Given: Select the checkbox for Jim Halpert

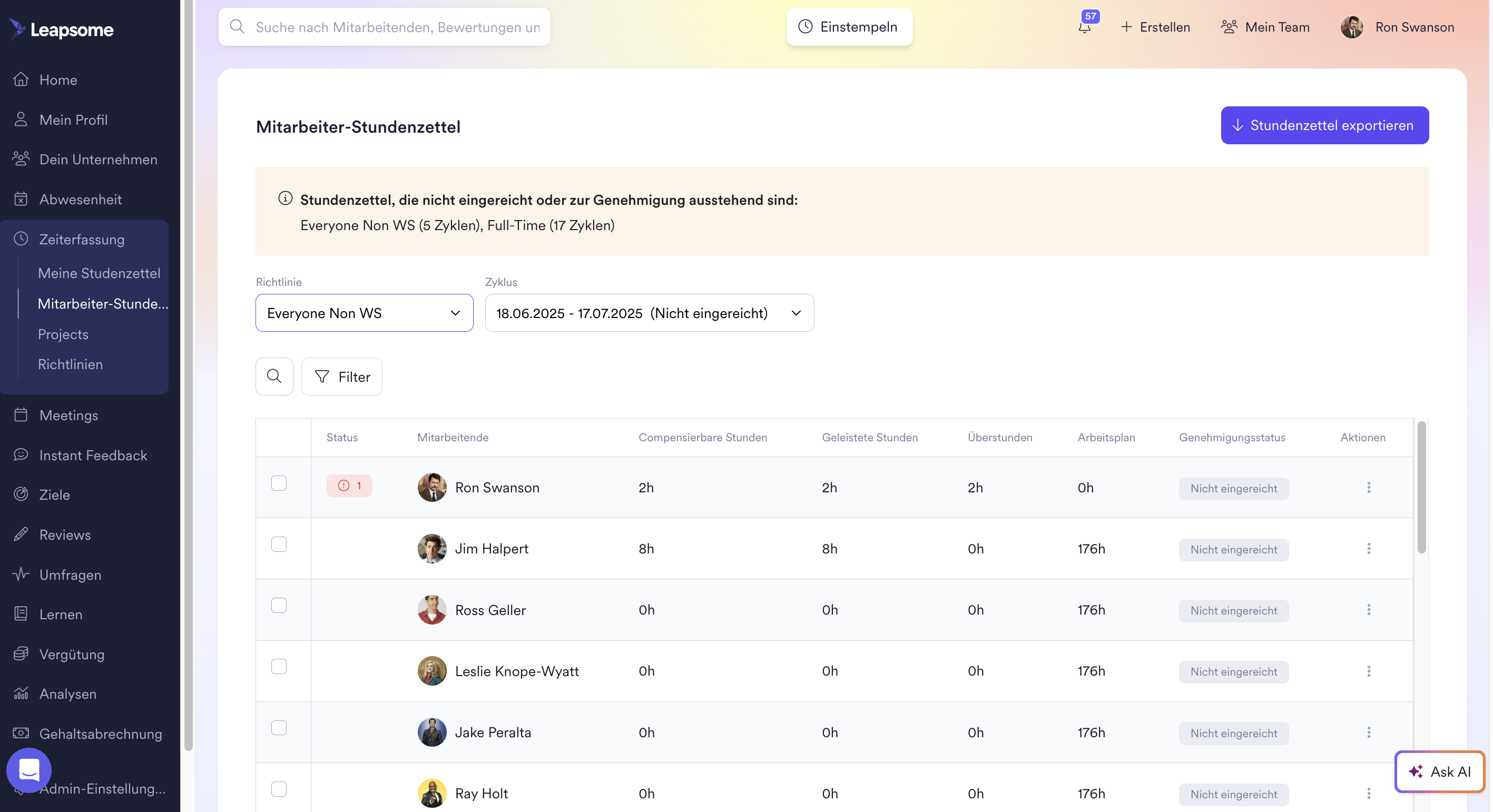Looking at the screenshot, I should pos(279,544).
